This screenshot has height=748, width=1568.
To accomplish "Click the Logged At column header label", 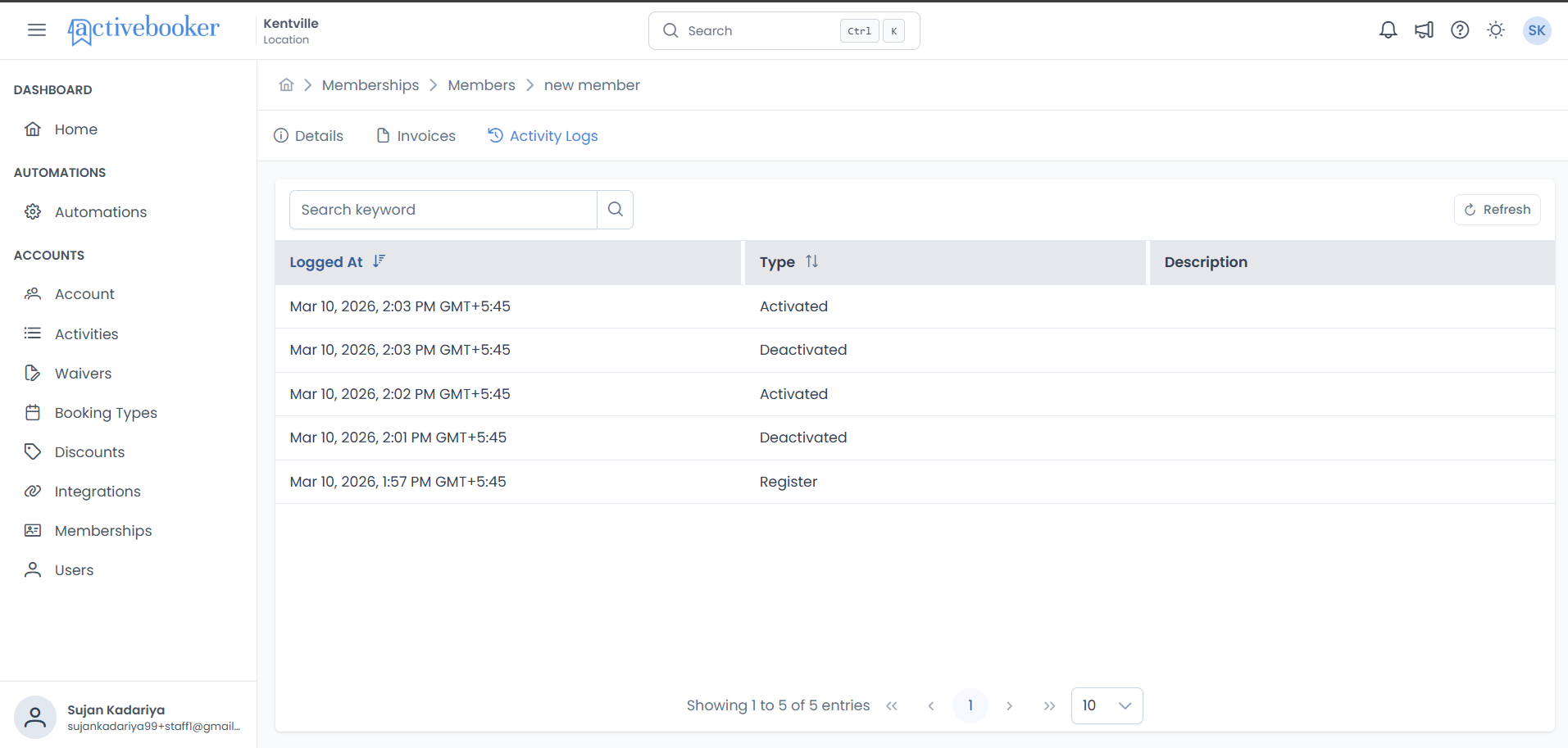I will coord(325,262).
